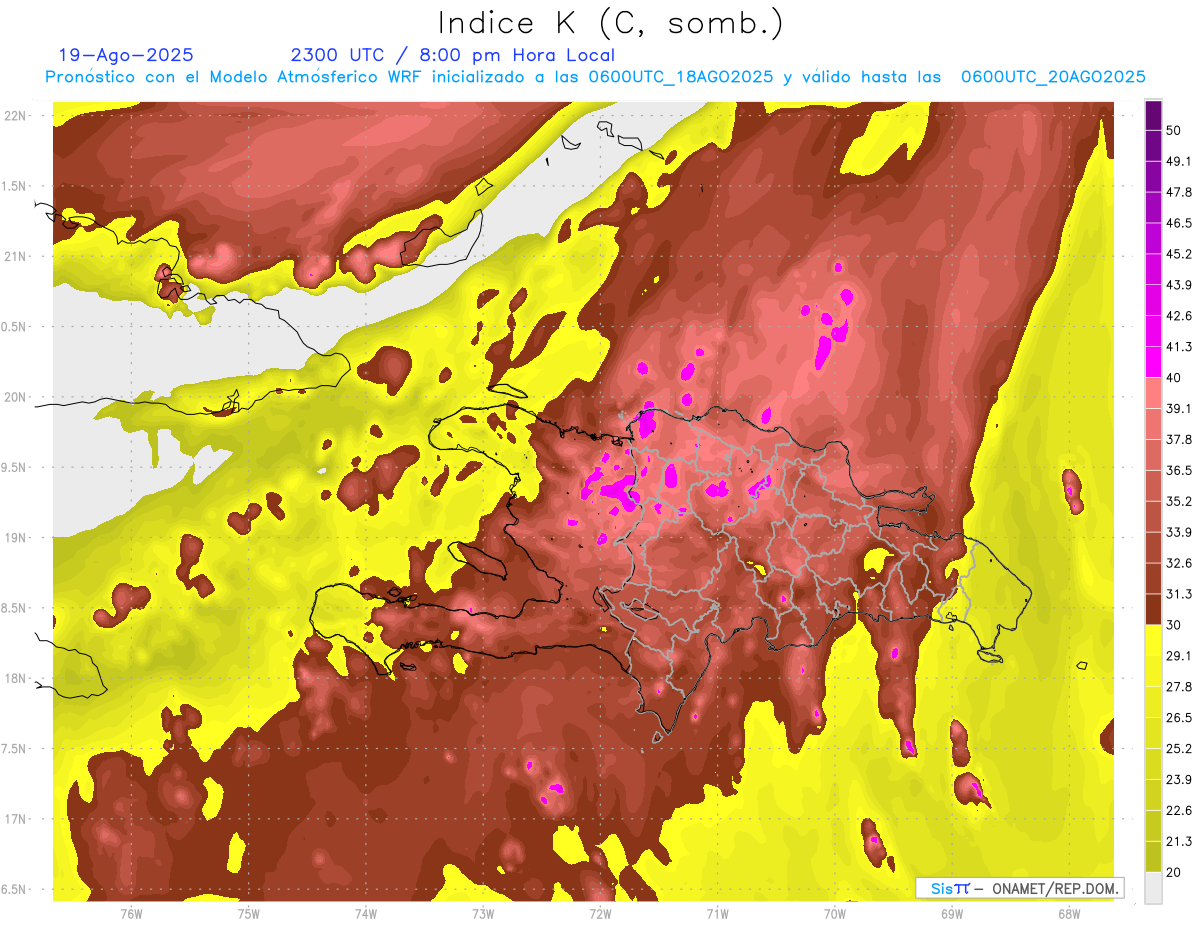The image size is (1200, 927).
Task: Click the colorbar label '23.9'
Action: (1179, 779)
